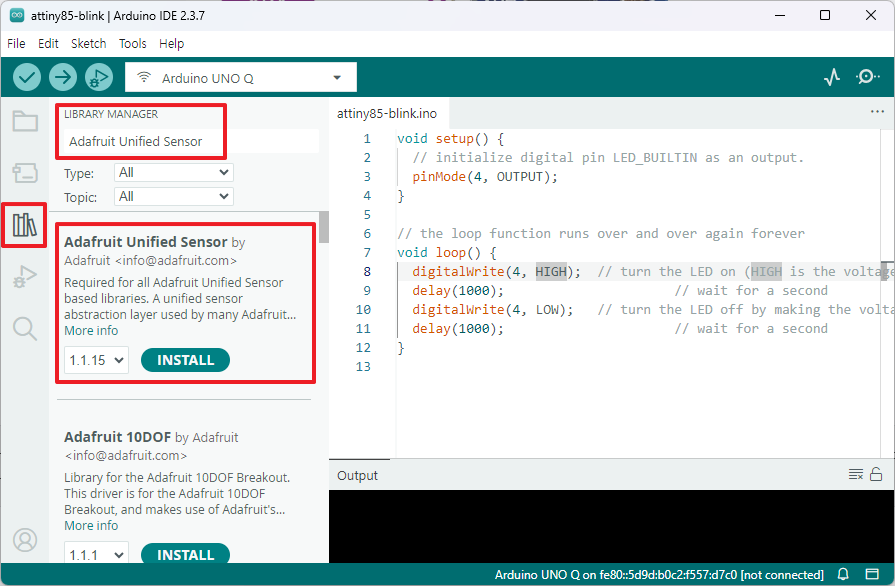Click the notifications bell in status bar
The image size is (895, 586).
tap(844, 575)
